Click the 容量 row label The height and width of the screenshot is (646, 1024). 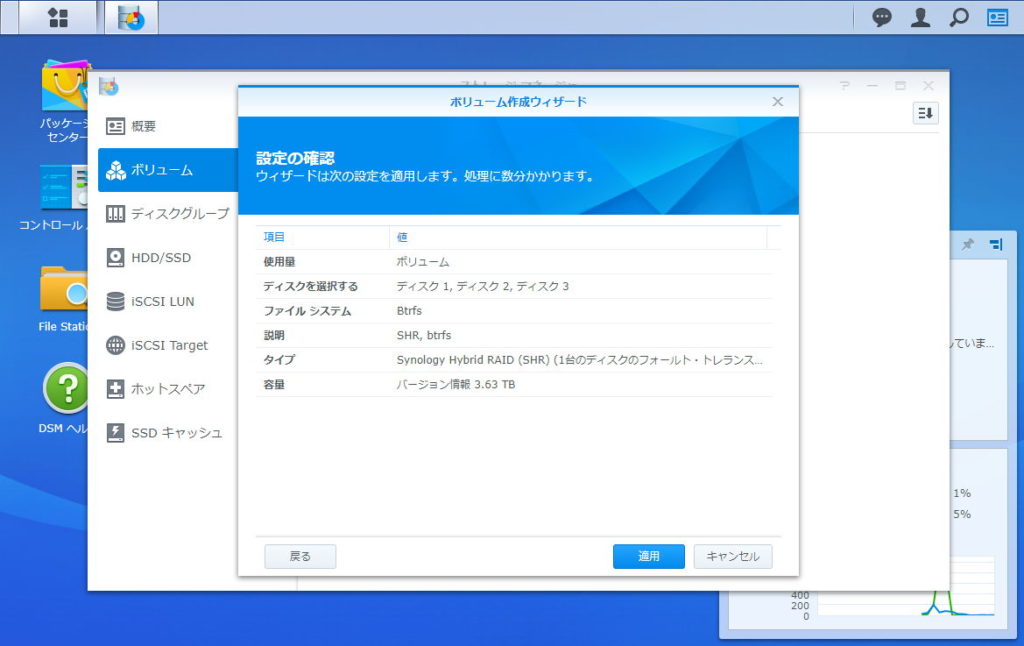tap(274, 385)
